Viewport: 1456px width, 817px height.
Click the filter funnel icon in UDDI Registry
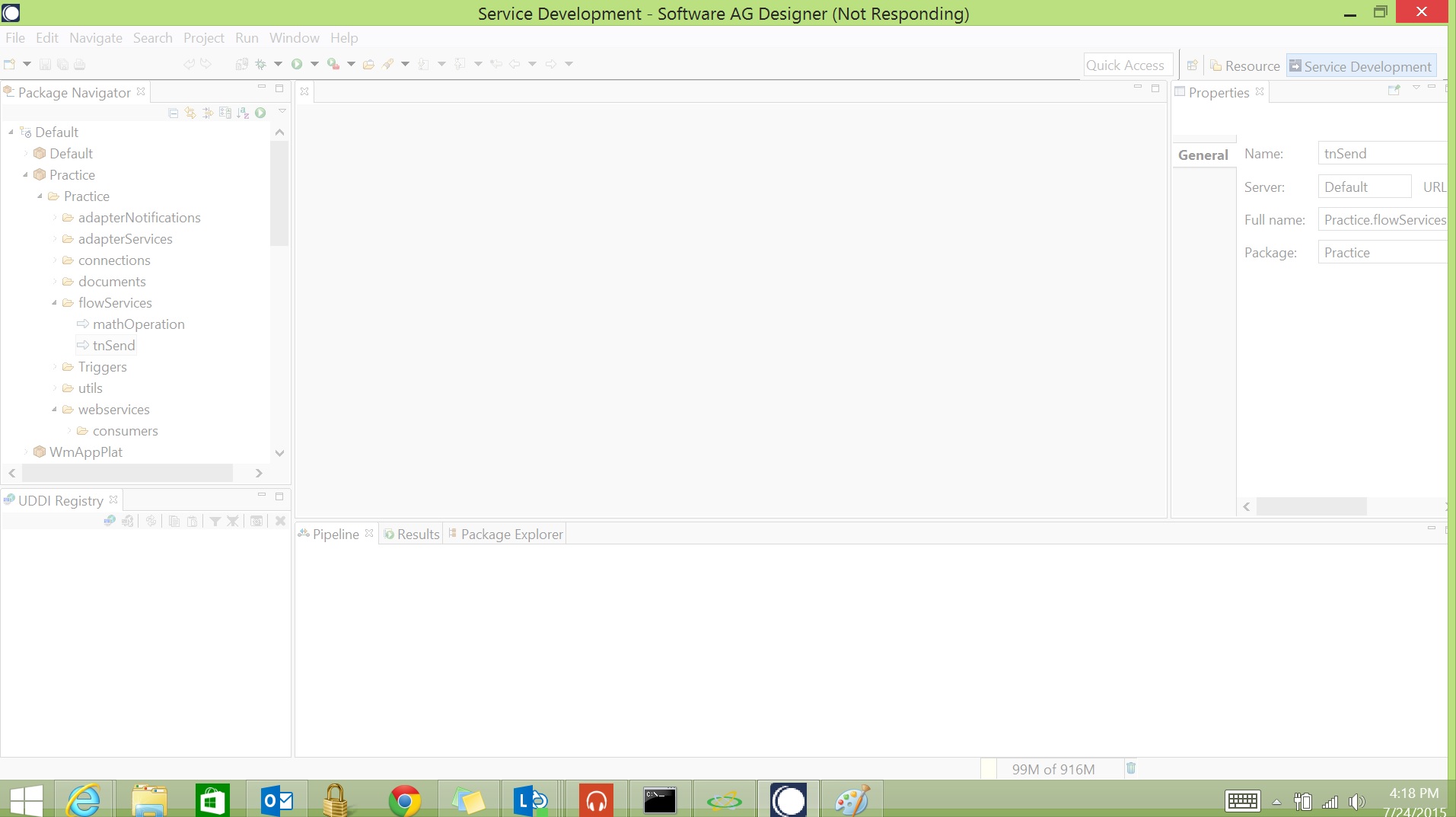click(x=215, y=521)
